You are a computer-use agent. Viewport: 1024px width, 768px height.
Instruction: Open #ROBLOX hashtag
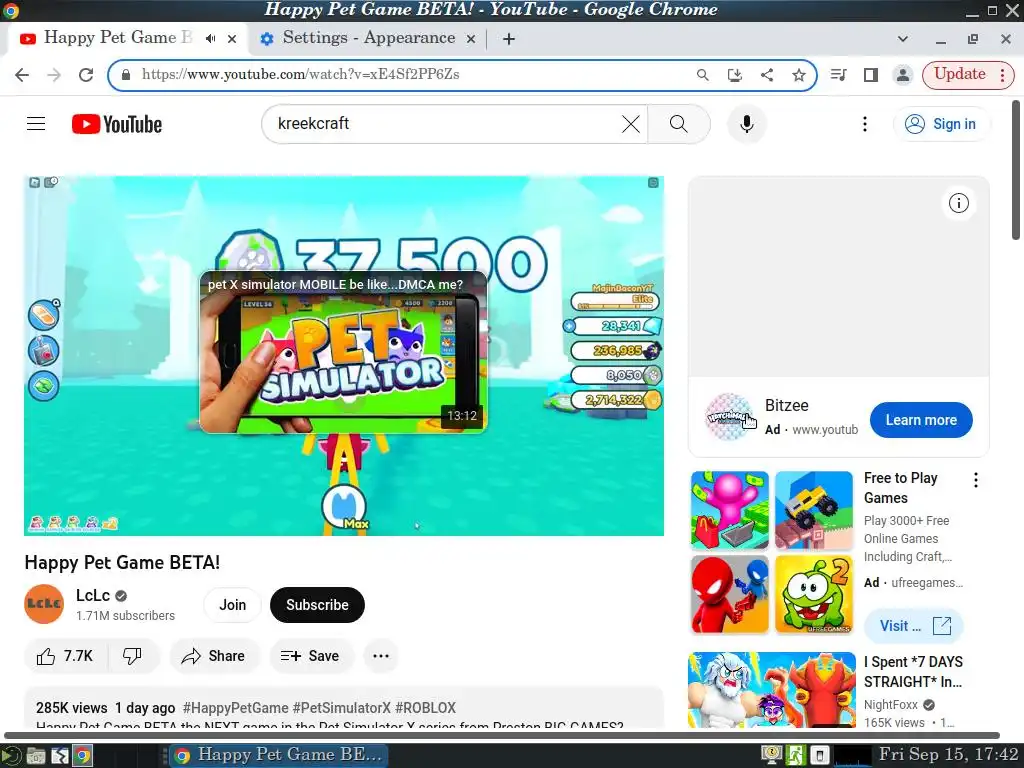[425, 708]
